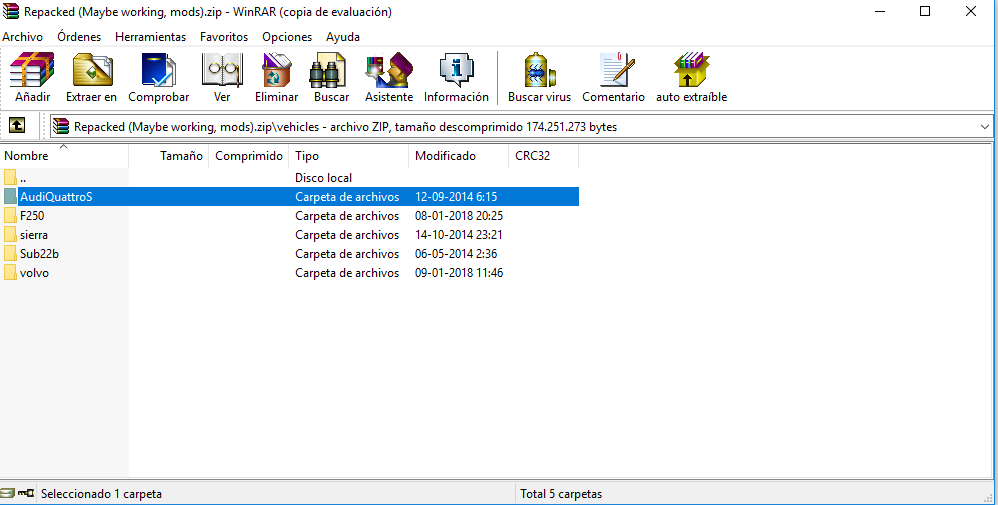Open the Ayuda menu
The height and width of the screenshot is (505, 998).
coord(343,37)
